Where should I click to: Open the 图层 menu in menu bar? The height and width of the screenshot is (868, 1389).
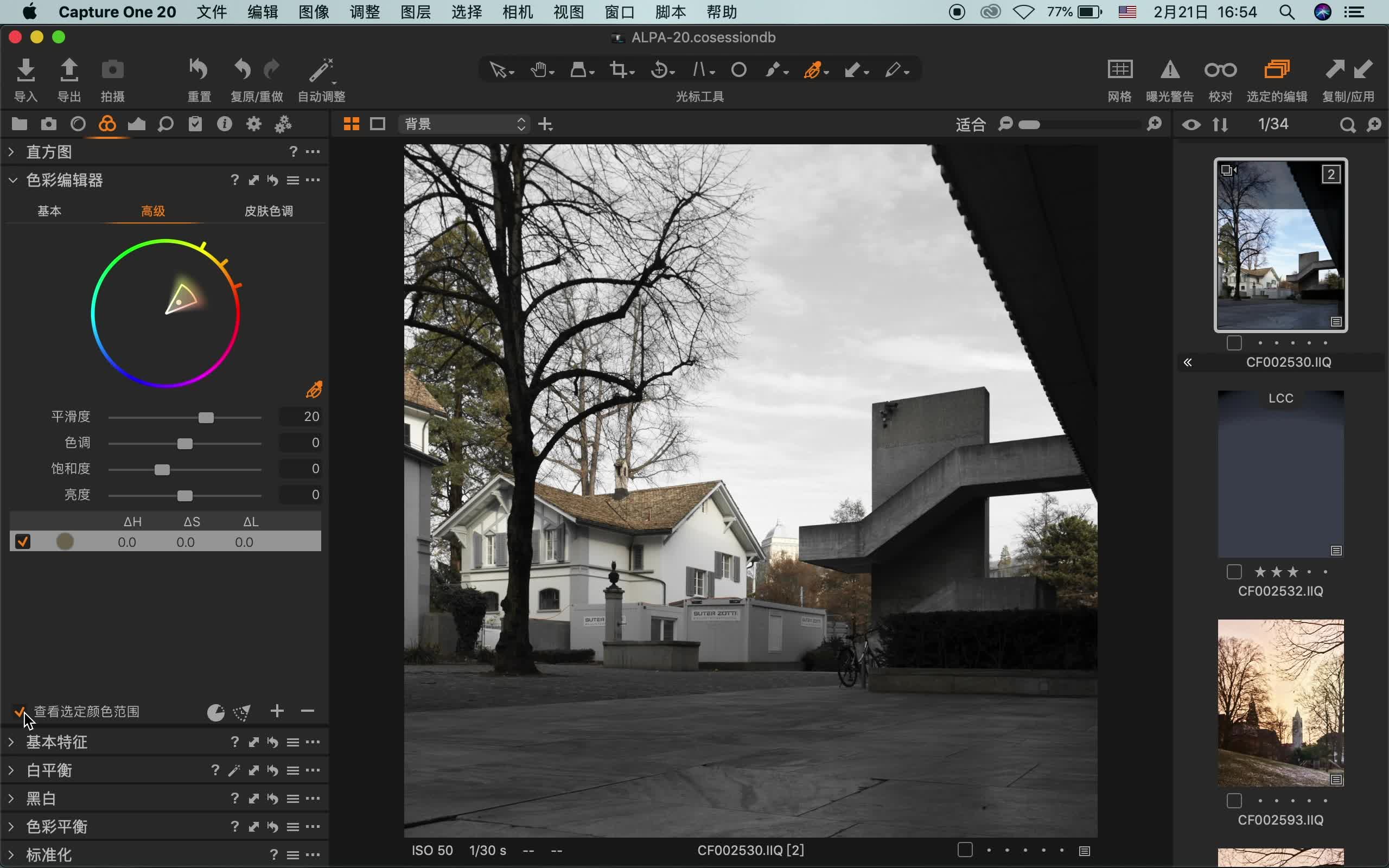(415, 12)
